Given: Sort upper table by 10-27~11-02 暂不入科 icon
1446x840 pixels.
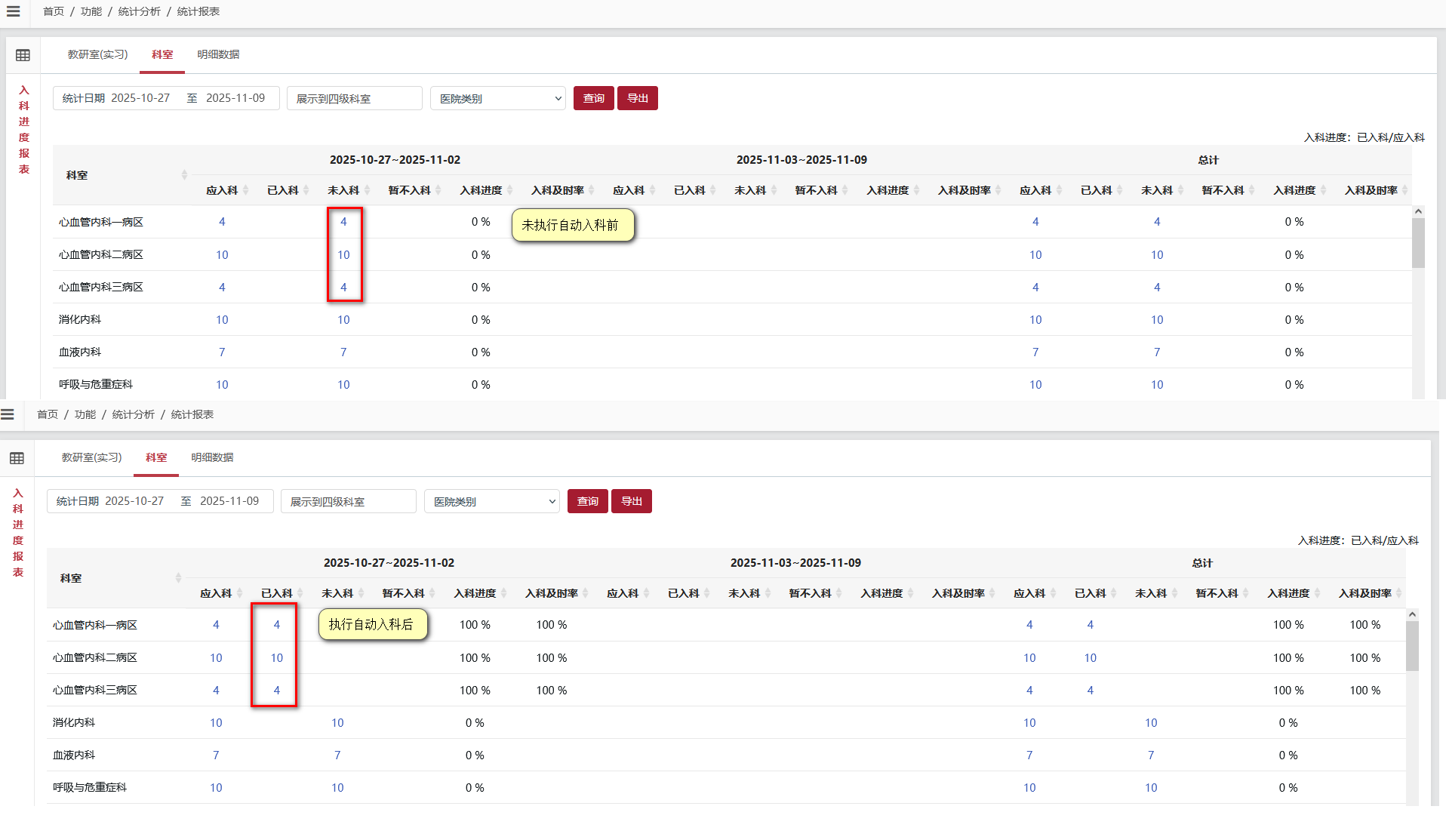Looking at the screenshot, I should tap(438, 190).
